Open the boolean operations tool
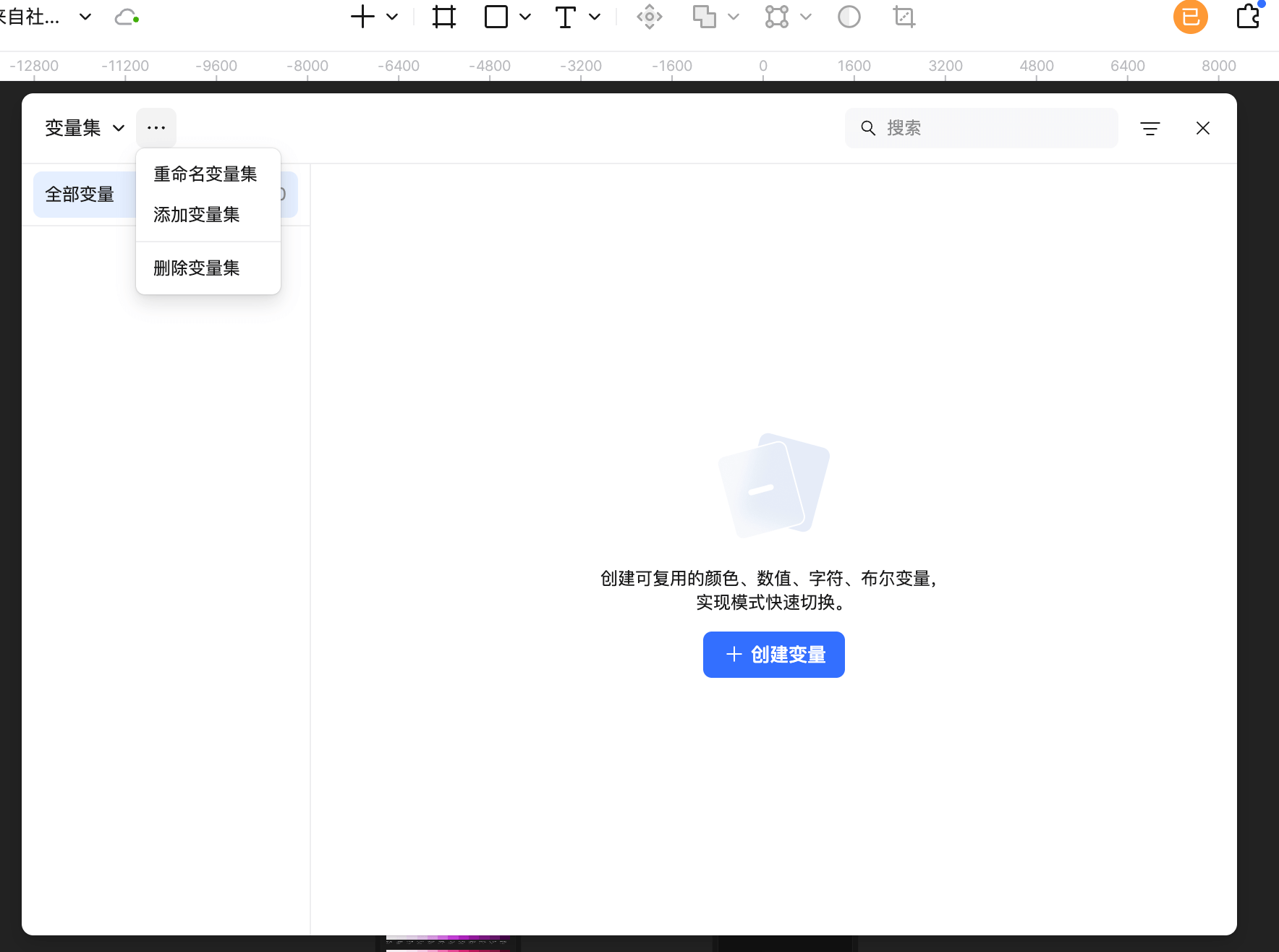This screenshot has width=1279, height=952. click(705, 16)
